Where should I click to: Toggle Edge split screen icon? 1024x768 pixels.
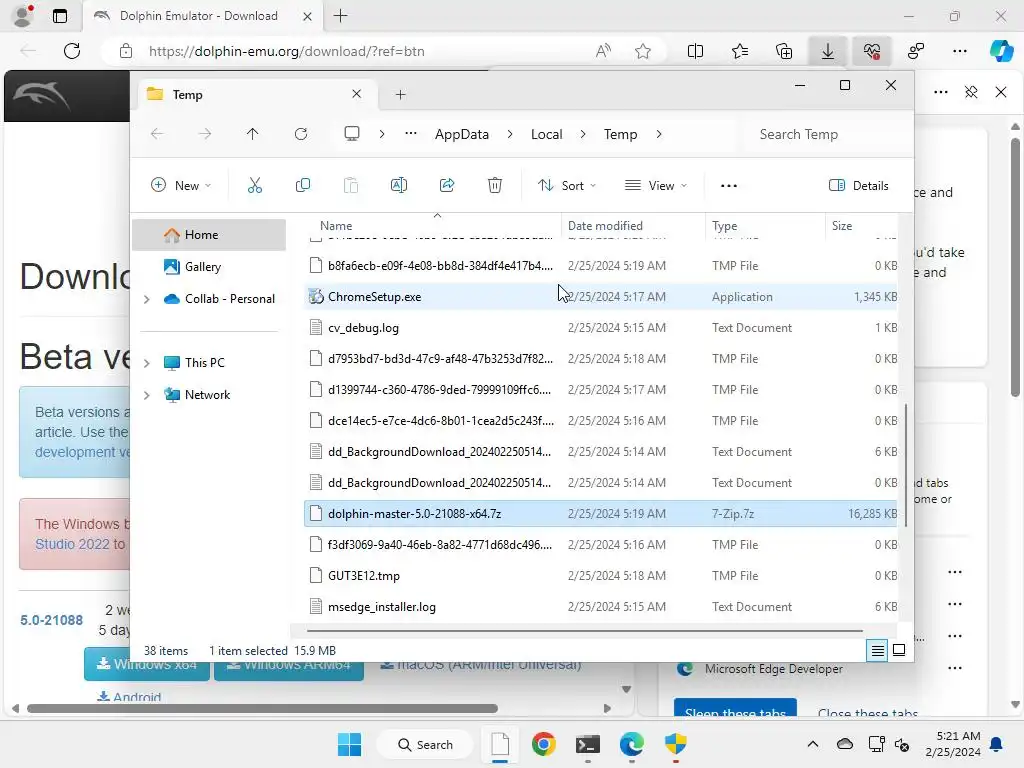[x=696, y=51]
